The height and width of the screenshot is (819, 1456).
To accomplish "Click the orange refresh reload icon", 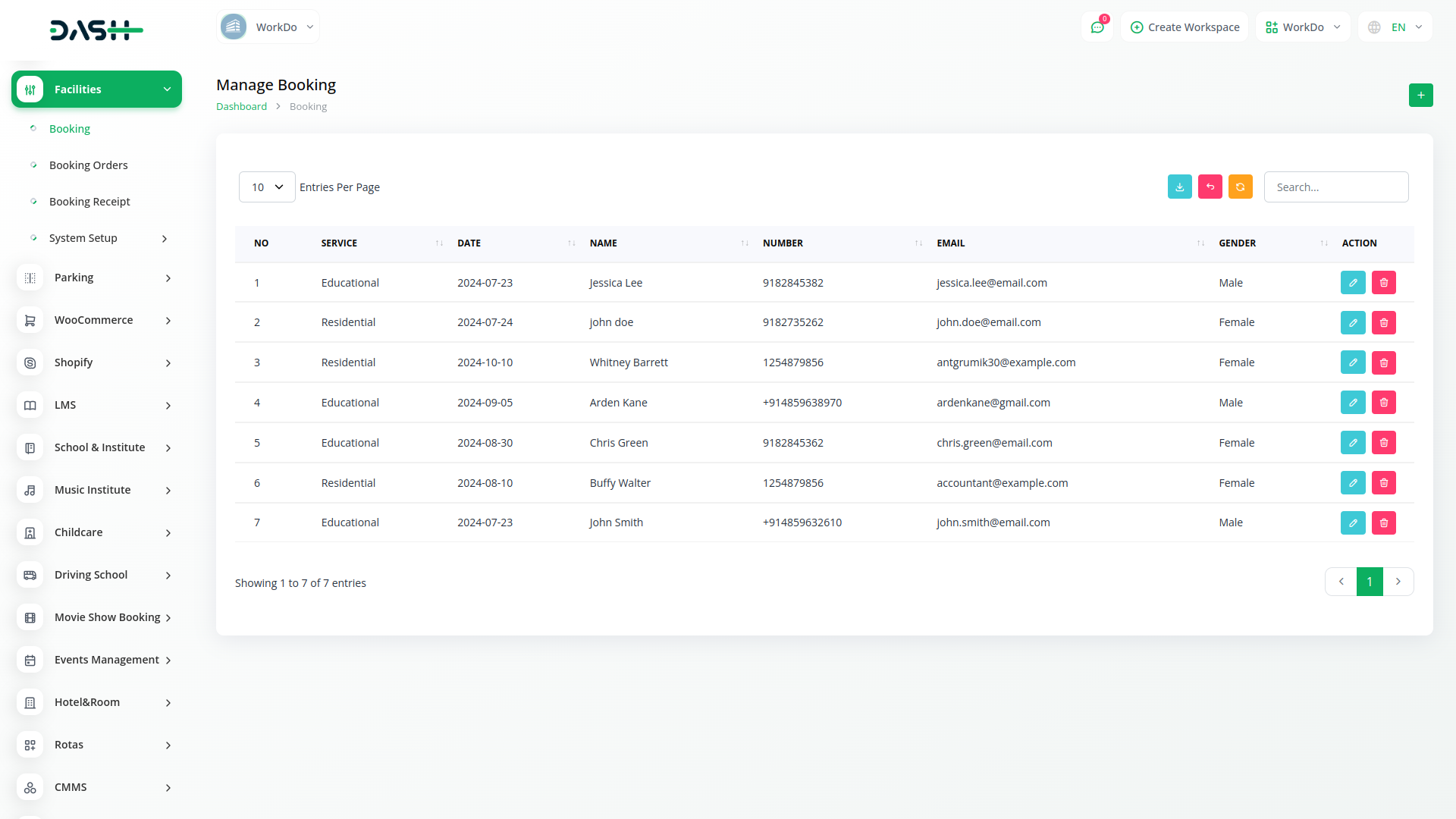I will click(1240, 187).
